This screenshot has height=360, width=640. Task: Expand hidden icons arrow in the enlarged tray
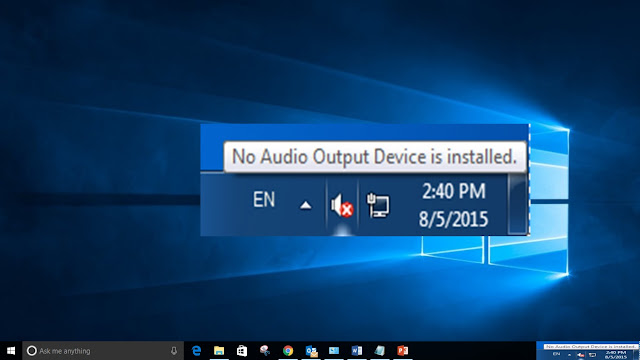click(306, 205)
